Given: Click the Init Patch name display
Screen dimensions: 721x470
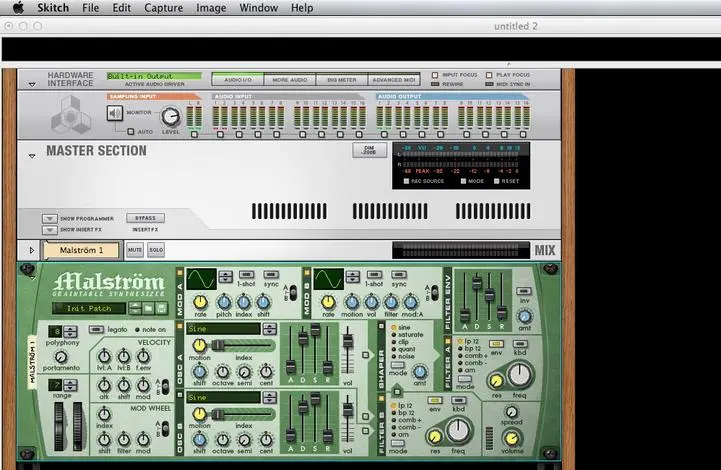Looking at the screenshot, I should point(89,308).
